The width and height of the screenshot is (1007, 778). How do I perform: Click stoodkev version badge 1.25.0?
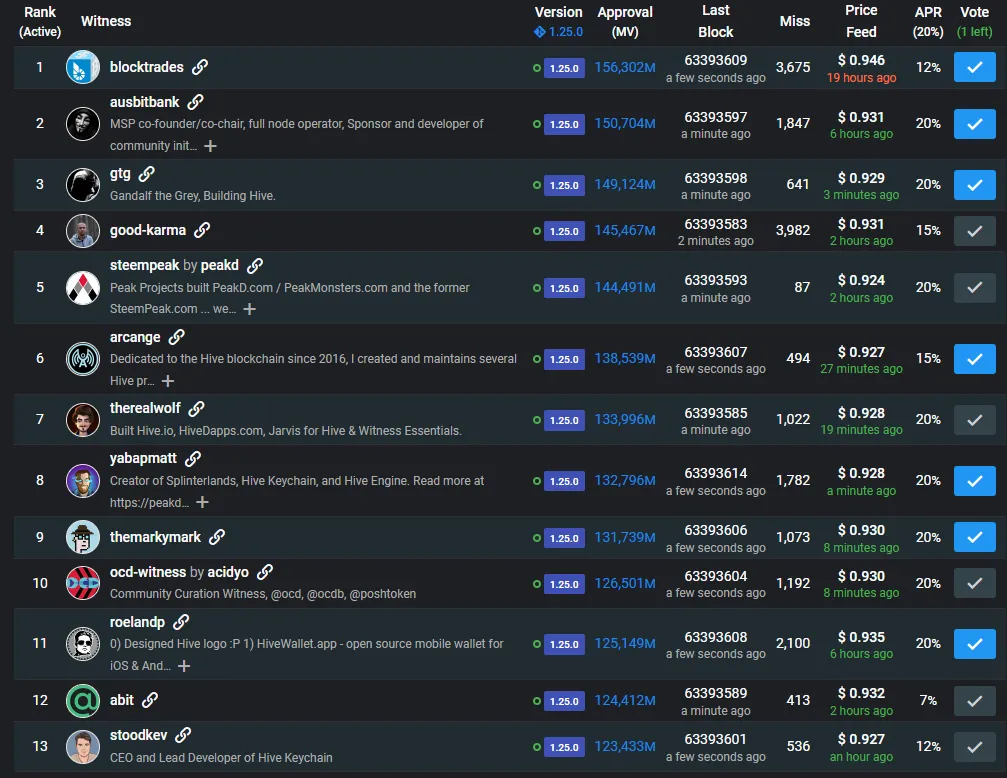click(564, 747)
